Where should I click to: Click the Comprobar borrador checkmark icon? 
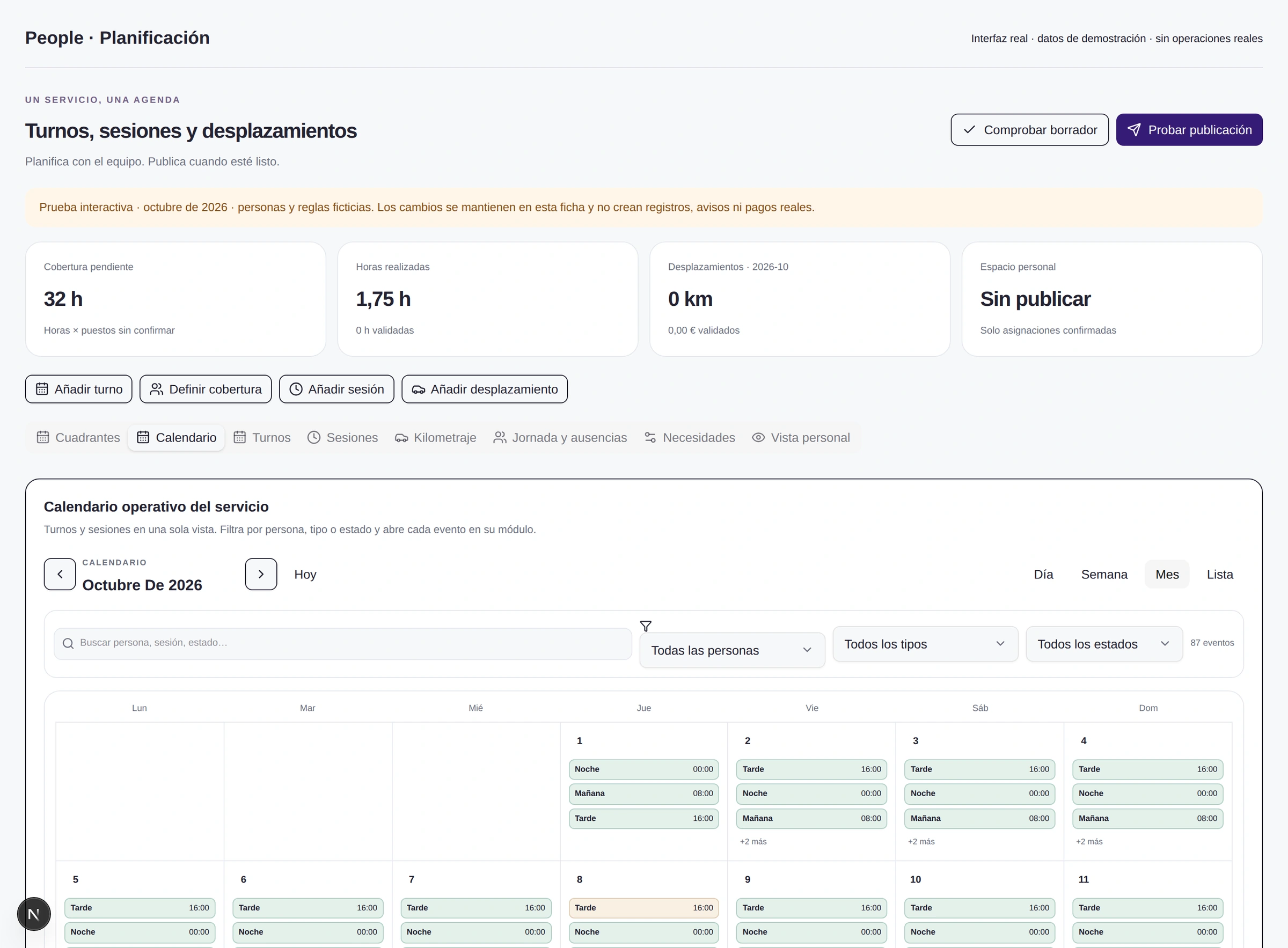click(x=969, y=130)
